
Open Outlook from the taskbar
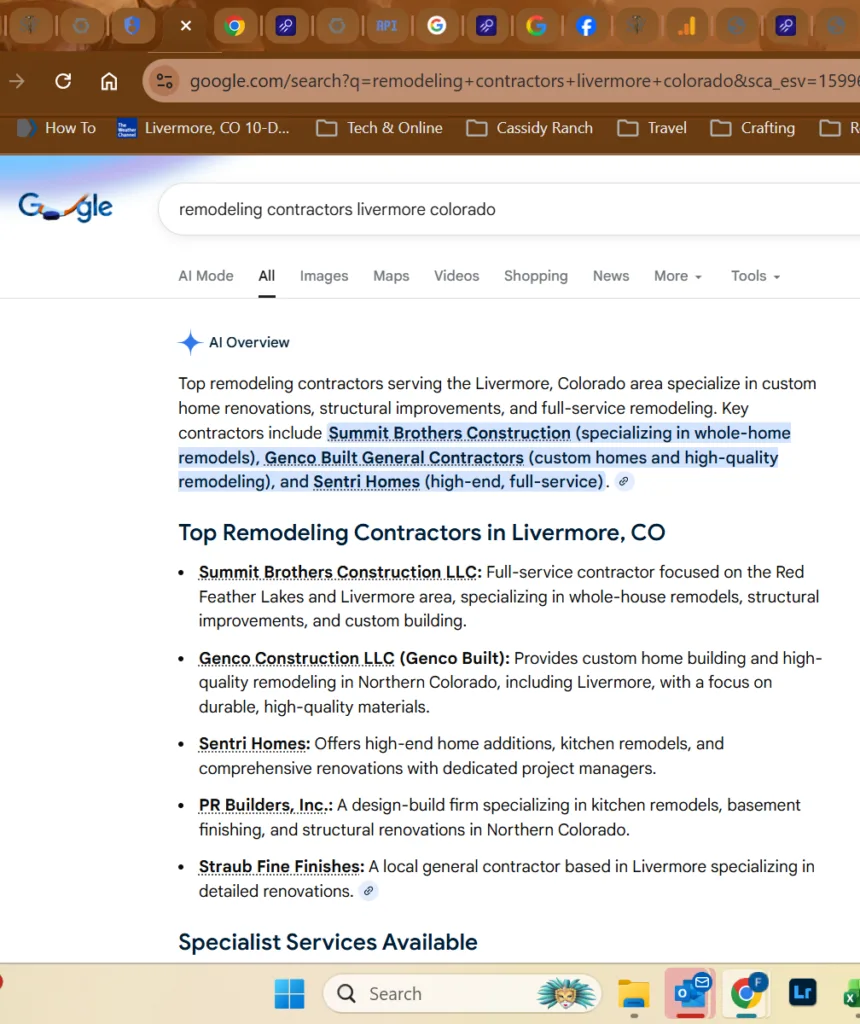(x=690, y=993)
